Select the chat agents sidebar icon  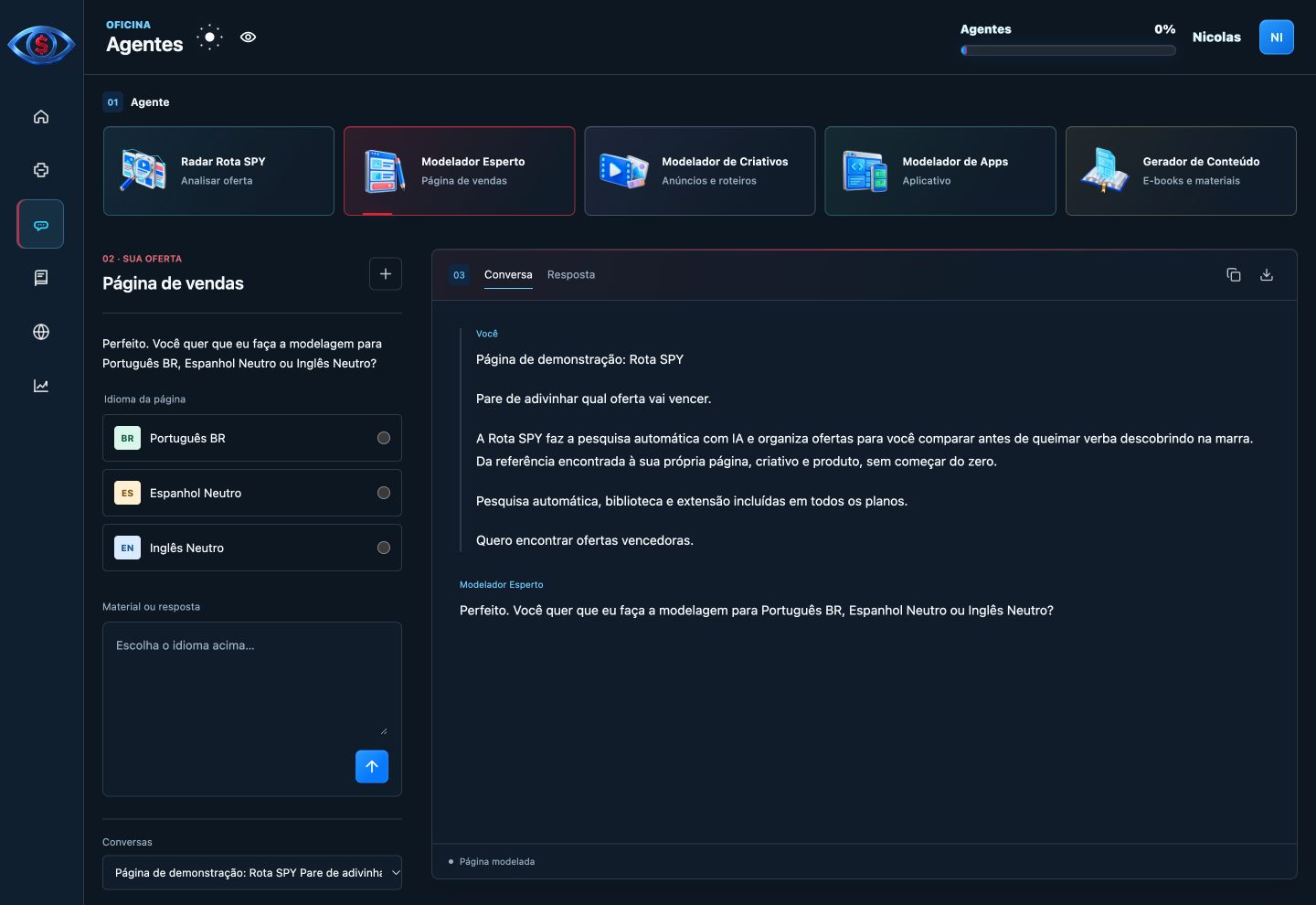coord(41,224)
